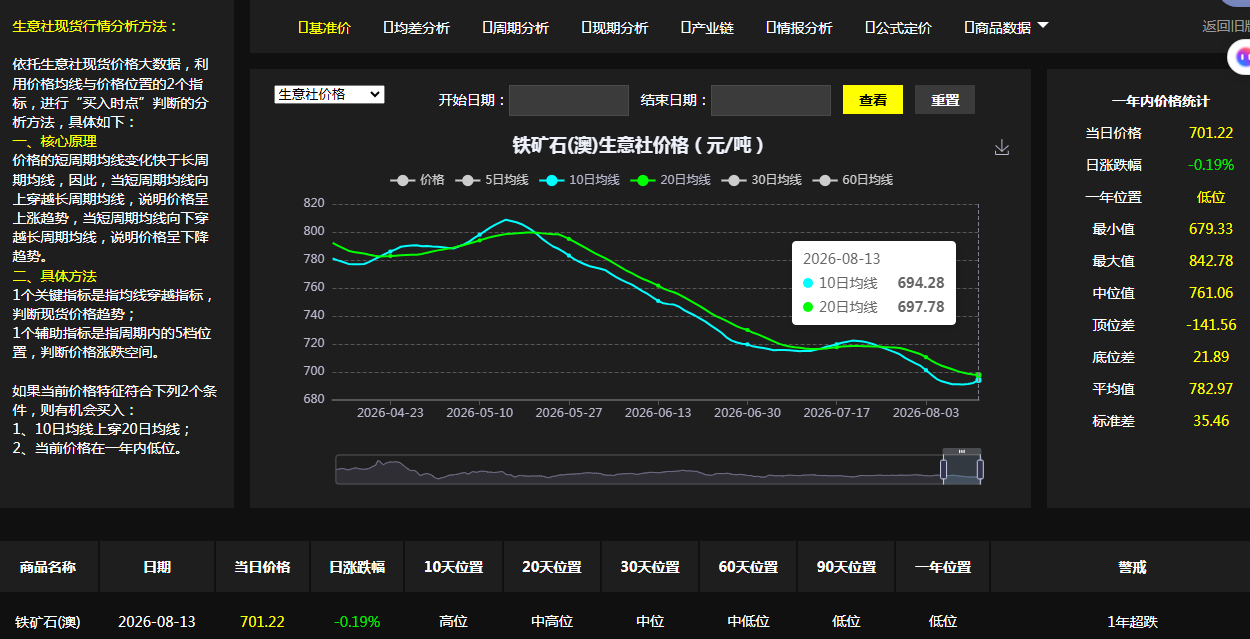Image resolution: width=1250 pixels, height=639 pixels.
Task: Click the 一、核心原理 heading in sidebar
Action: (x=55, y=141)
